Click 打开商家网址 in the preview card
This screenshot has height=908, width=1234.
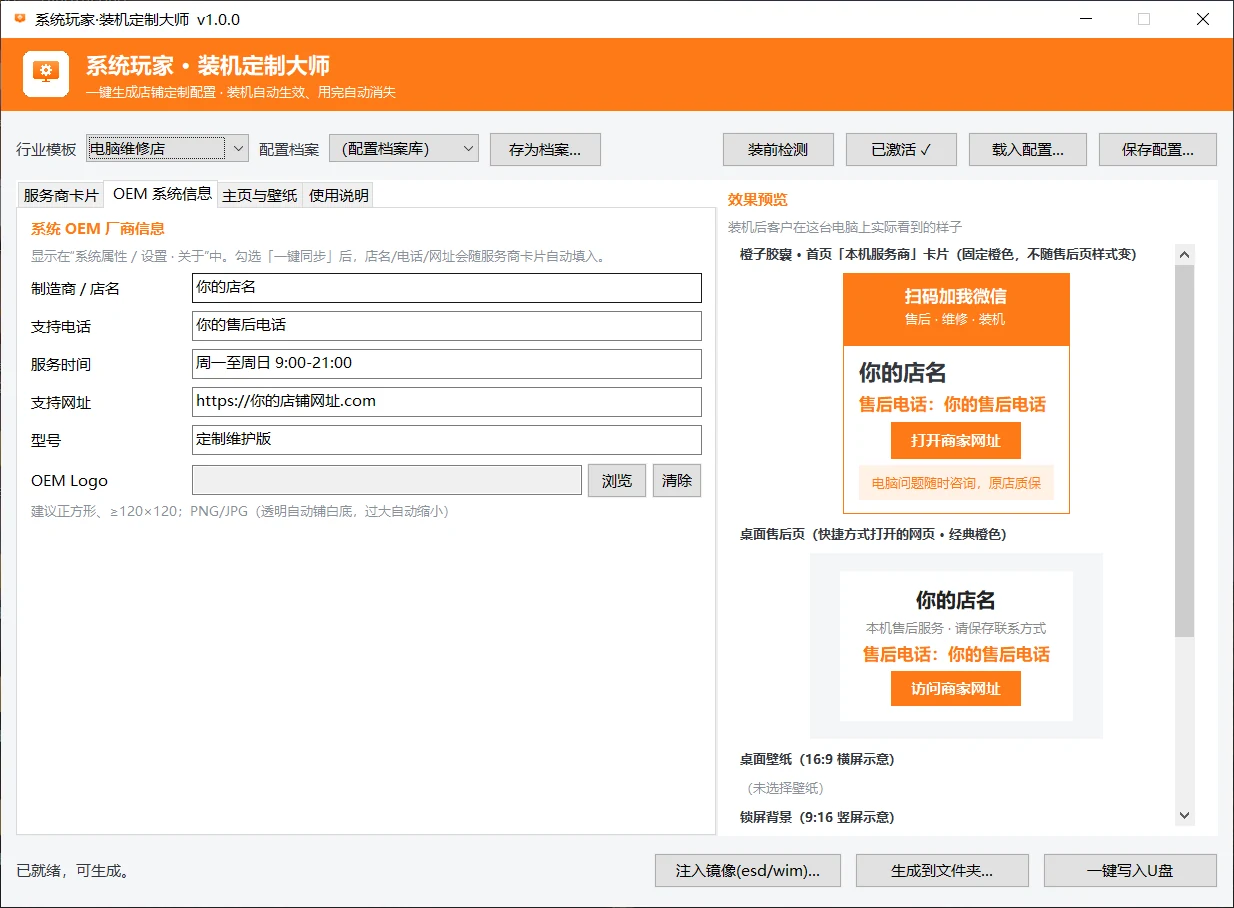[x=956, y=440]
